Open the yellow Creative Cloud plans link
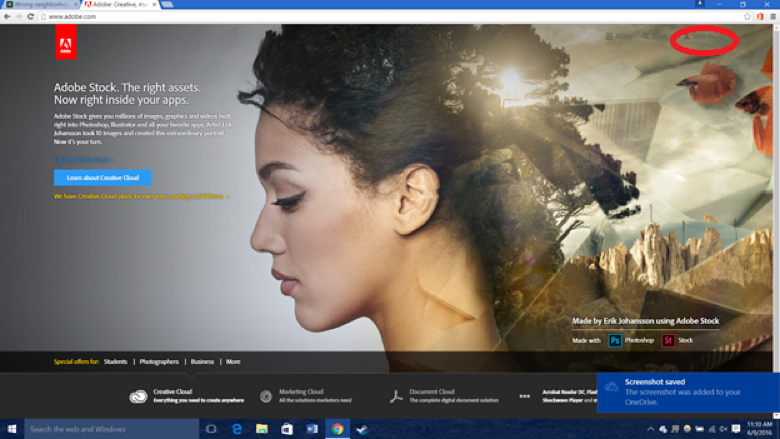780x439 pixels. [x=141, y=196]
